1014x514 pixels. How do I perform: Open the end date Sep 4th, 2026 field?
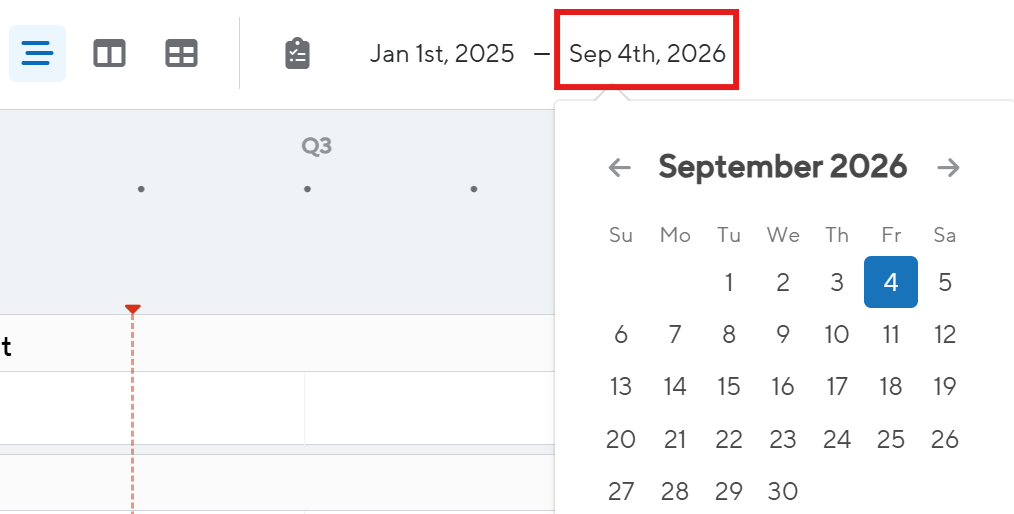pyautogui.click(x=647, y=50)
